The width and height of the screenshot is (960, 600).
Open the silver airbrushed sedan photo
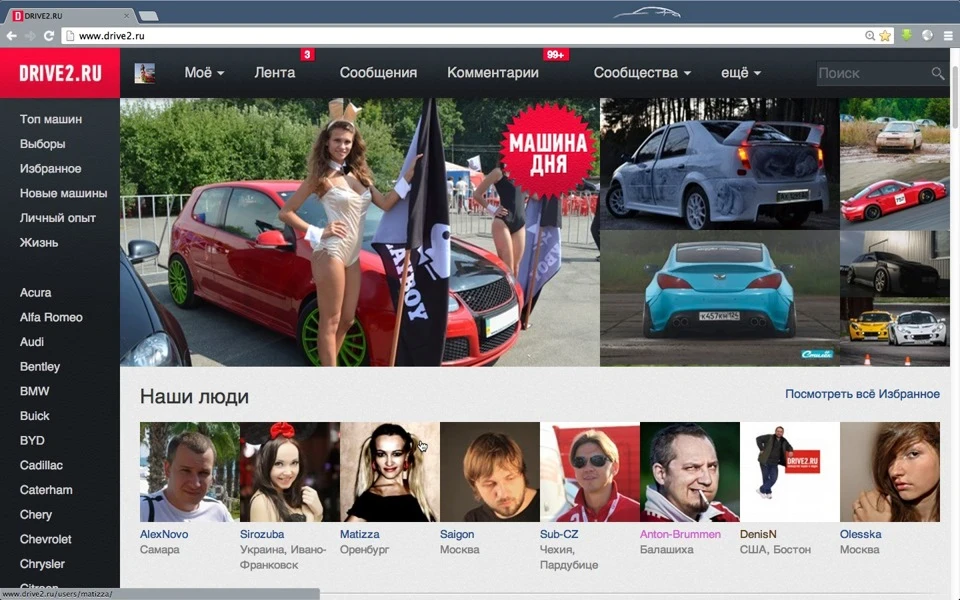719,163
